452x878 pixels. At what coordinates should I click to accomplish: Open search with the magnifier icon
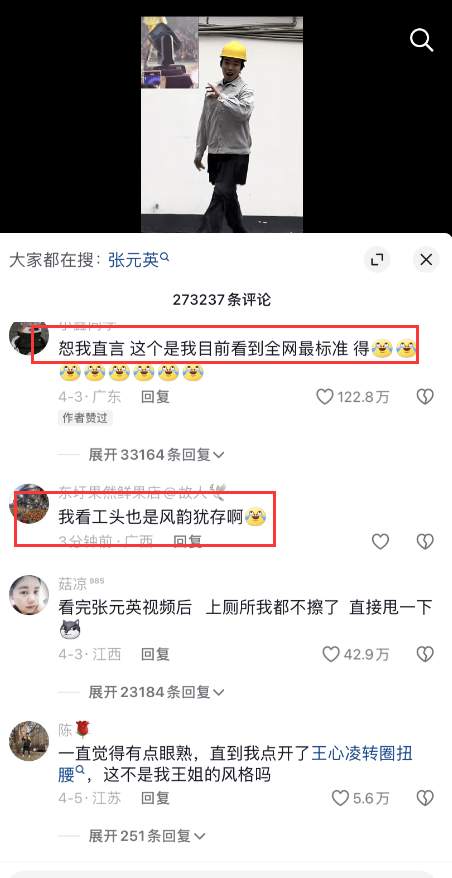[421, 40]
